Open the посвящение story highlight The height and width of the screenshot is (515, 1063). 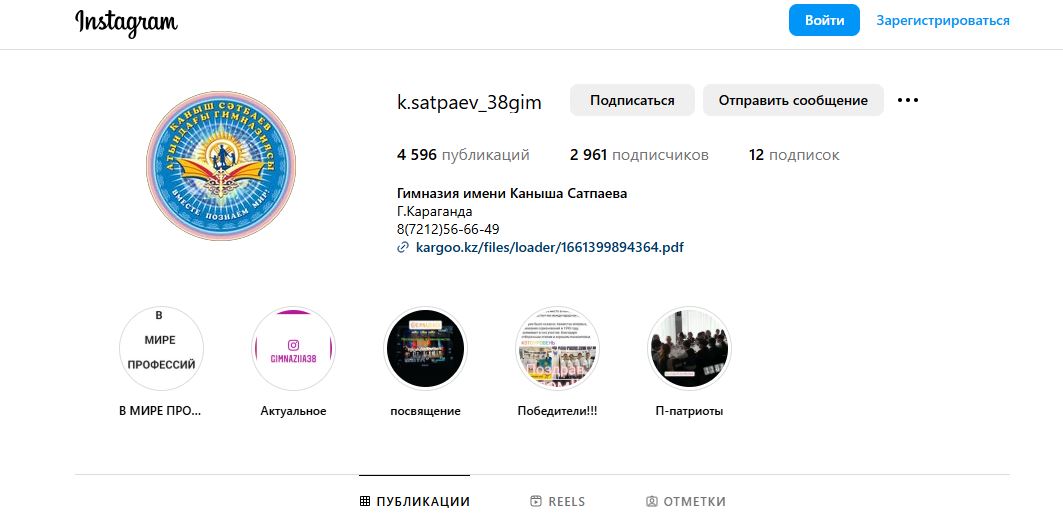click(x=425, y=348)
